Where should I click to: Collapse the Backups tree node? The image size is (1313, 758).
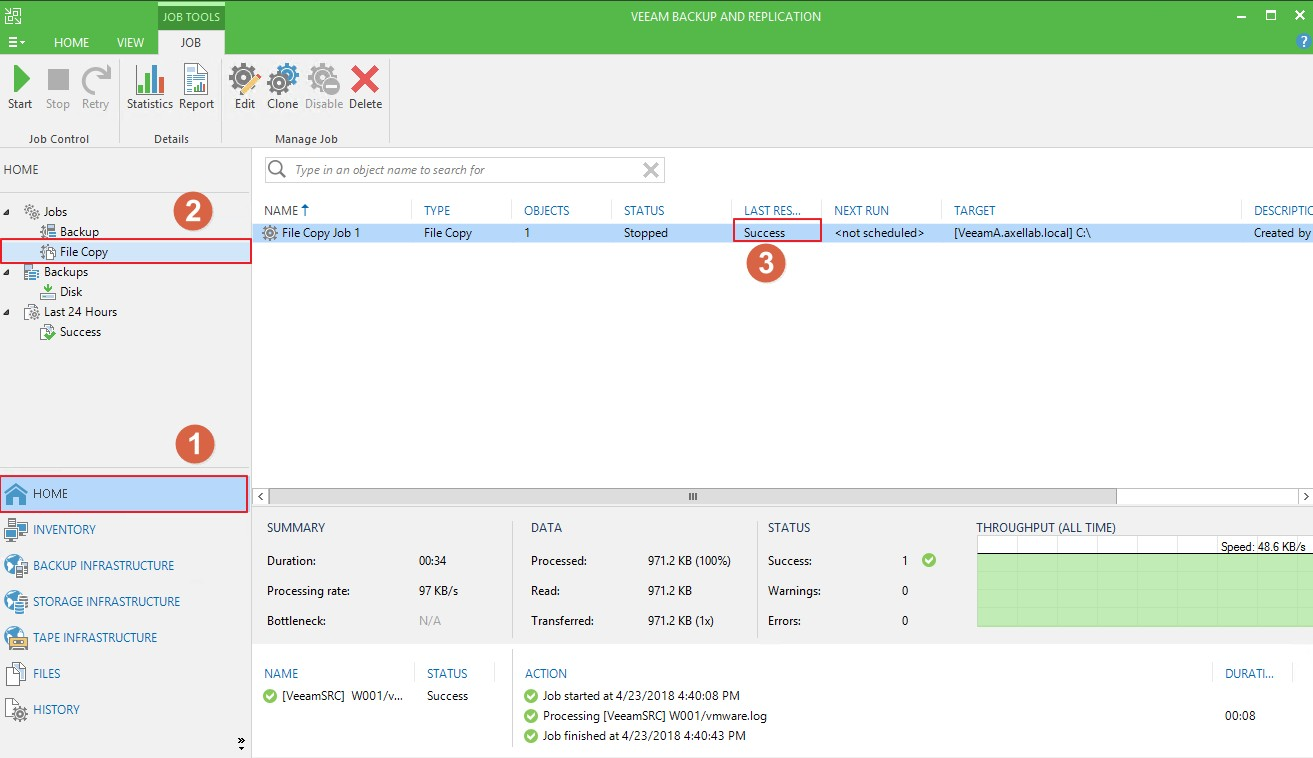coord(9,272)
